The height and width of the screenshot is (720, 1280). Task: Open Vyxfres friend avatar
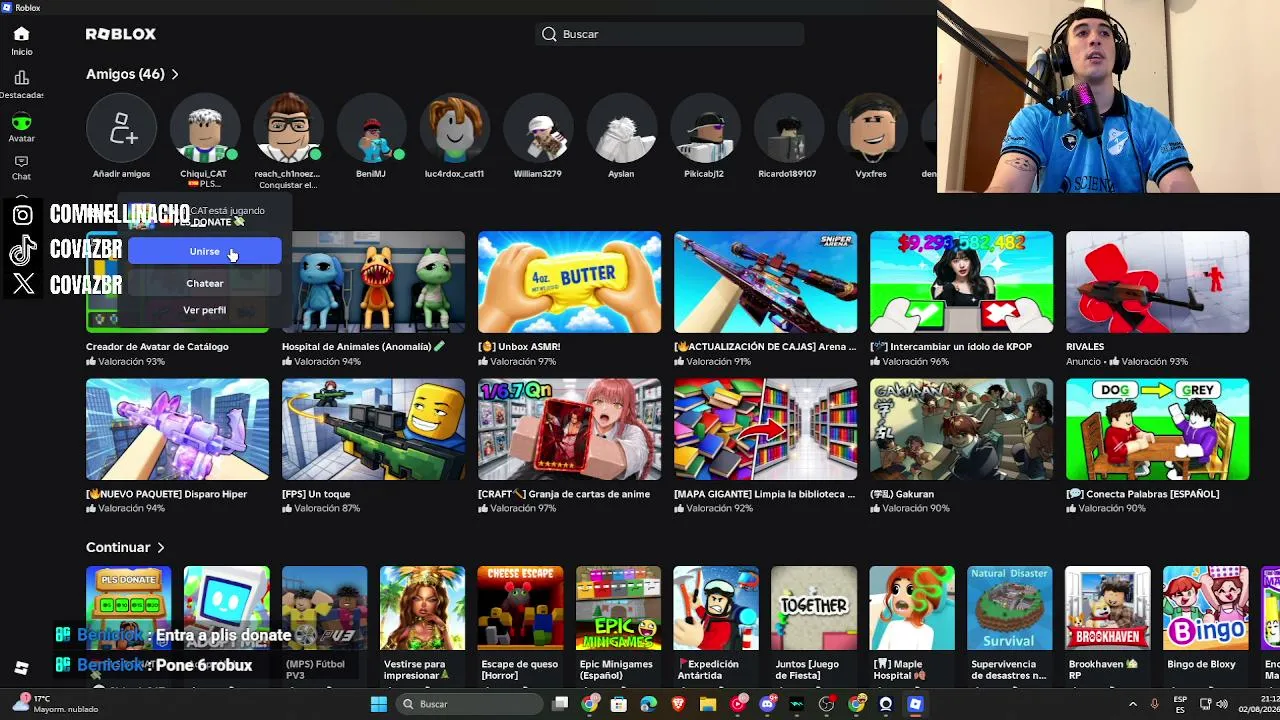click(871, 129)
